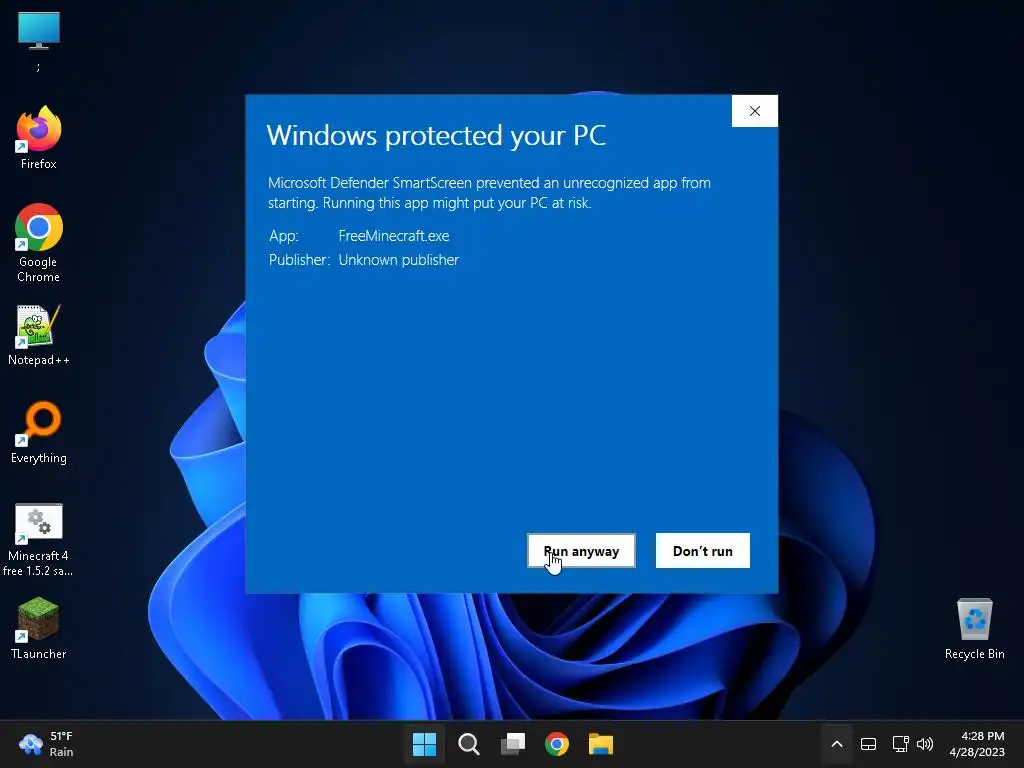Click the FreeMinecraft.exe app name text
Viewport: 1024px width, 768px height.
click(394, 236)
